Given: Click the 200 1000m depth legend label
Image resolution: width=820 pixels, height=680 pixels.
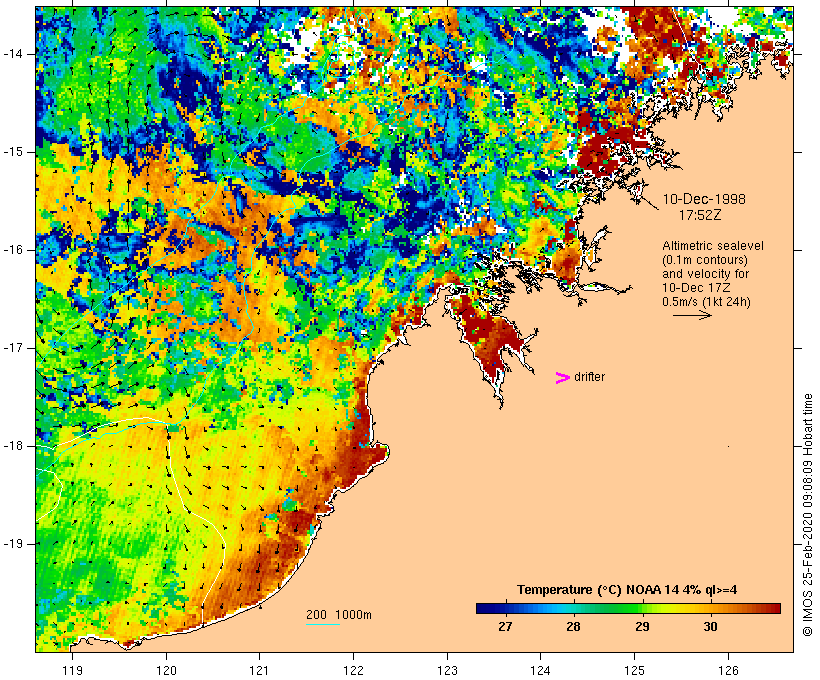Looking at the screenshot, I should tap(338, 614).
